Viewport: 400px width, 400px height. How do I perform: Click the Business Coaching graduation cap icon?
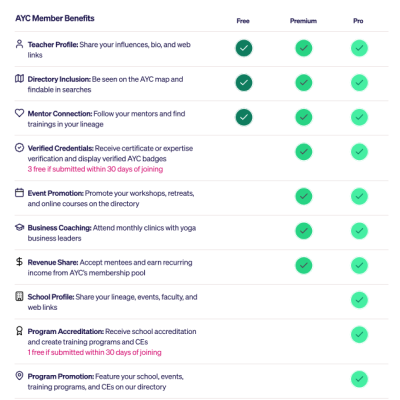click(x=19, y=227)
